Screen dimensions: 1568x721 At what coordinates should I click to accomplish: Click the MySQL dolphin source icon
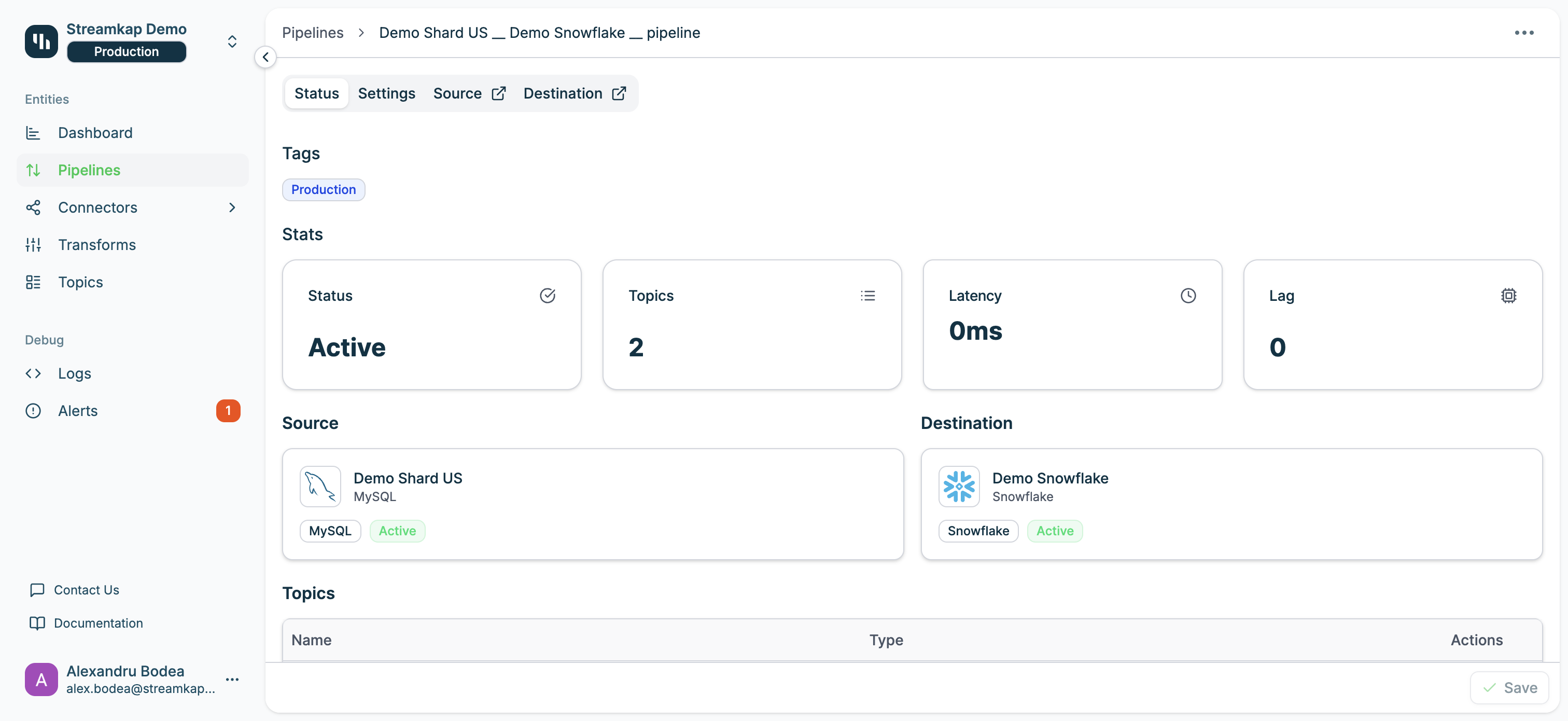320,486
